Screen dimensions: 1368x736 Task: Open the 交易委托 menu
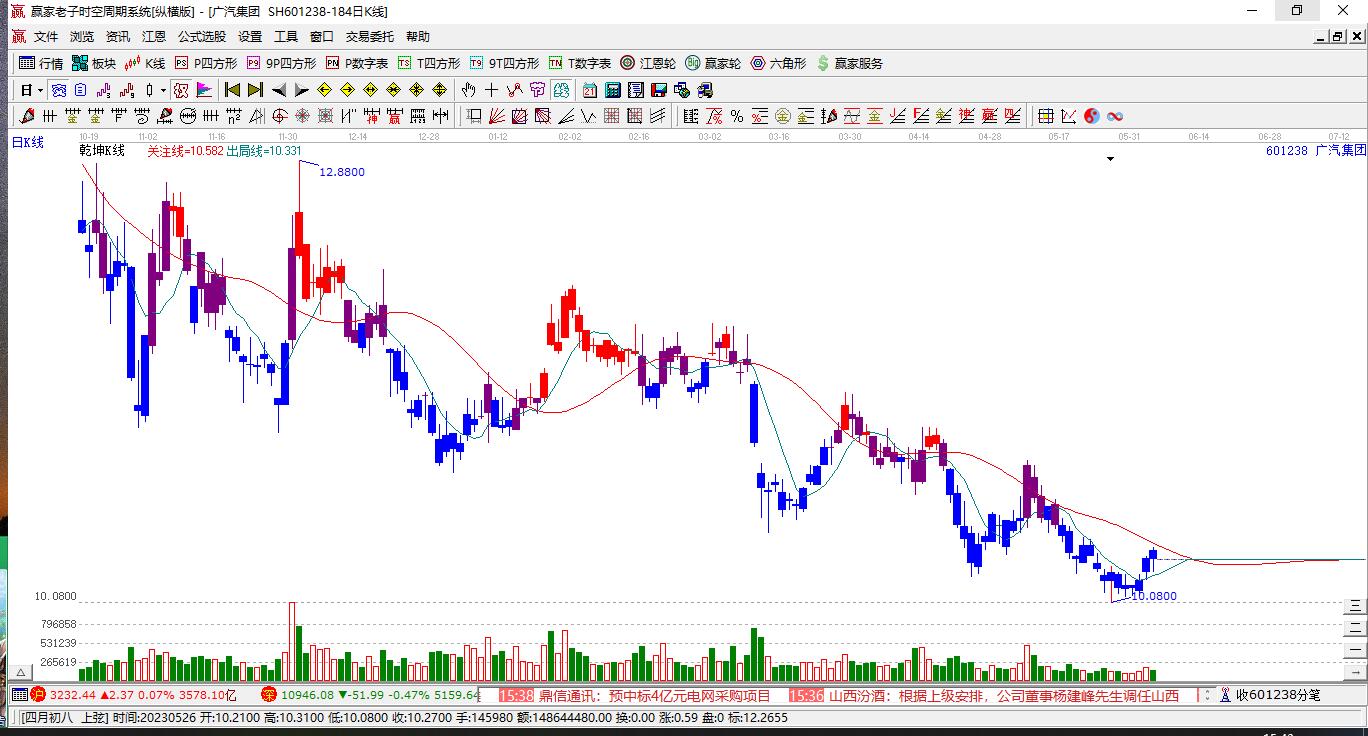coord(370,37)
